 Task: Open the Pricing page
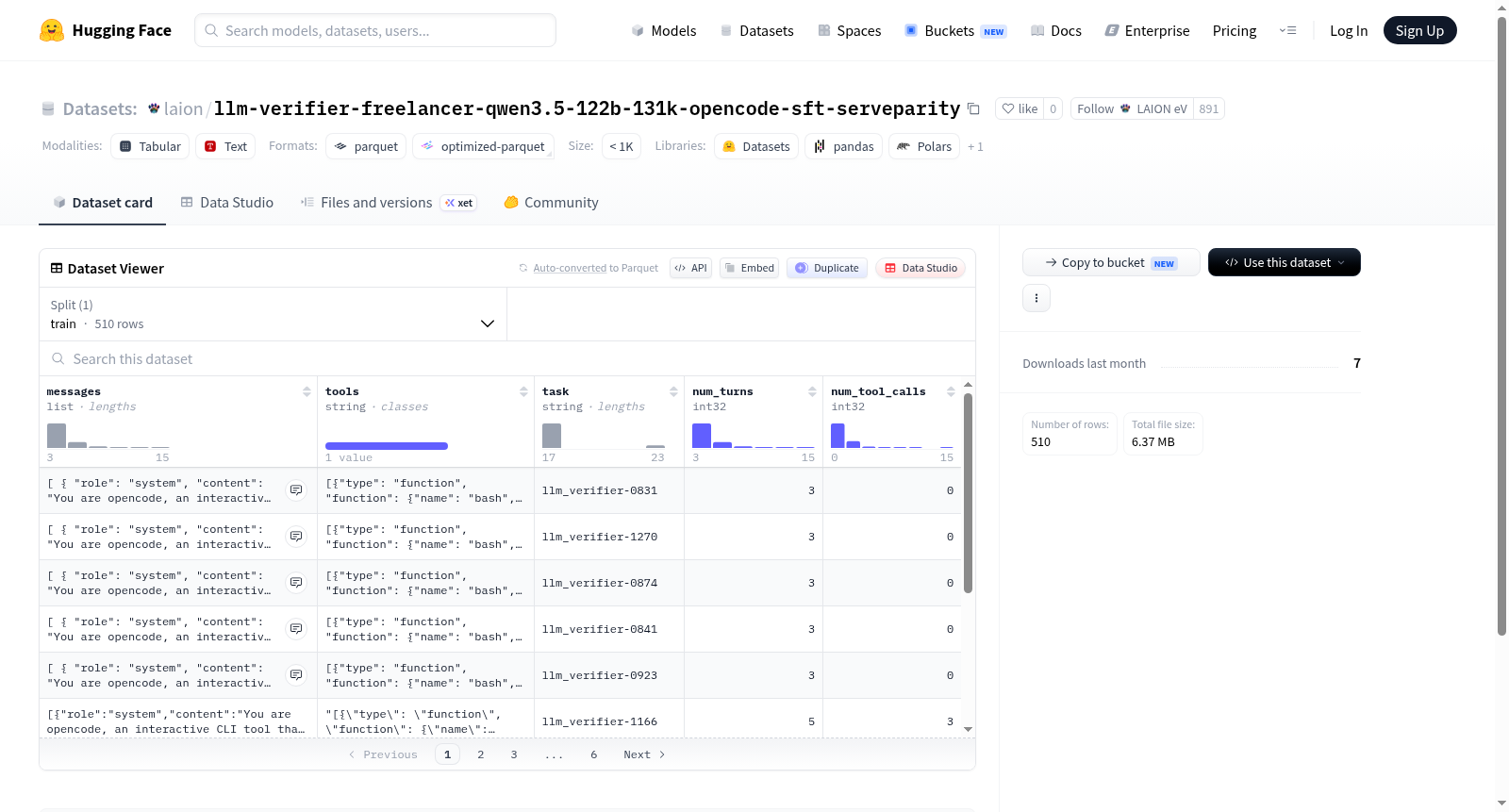1235,30
